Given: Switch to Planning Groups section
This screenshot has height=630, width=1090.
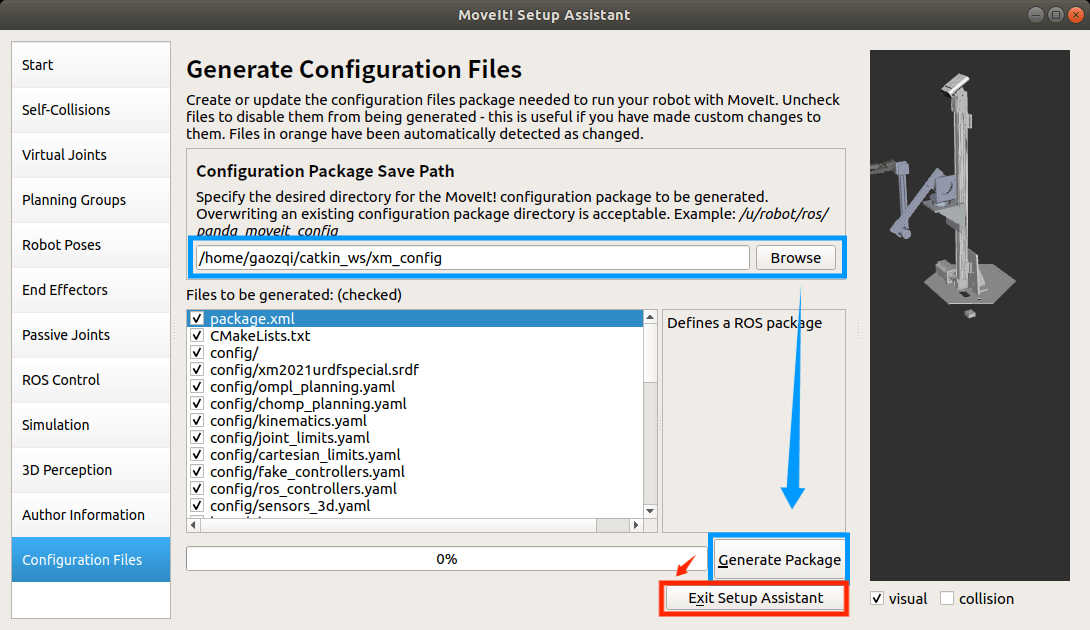Looking at the screenshot, I should (x=91, y=200).
